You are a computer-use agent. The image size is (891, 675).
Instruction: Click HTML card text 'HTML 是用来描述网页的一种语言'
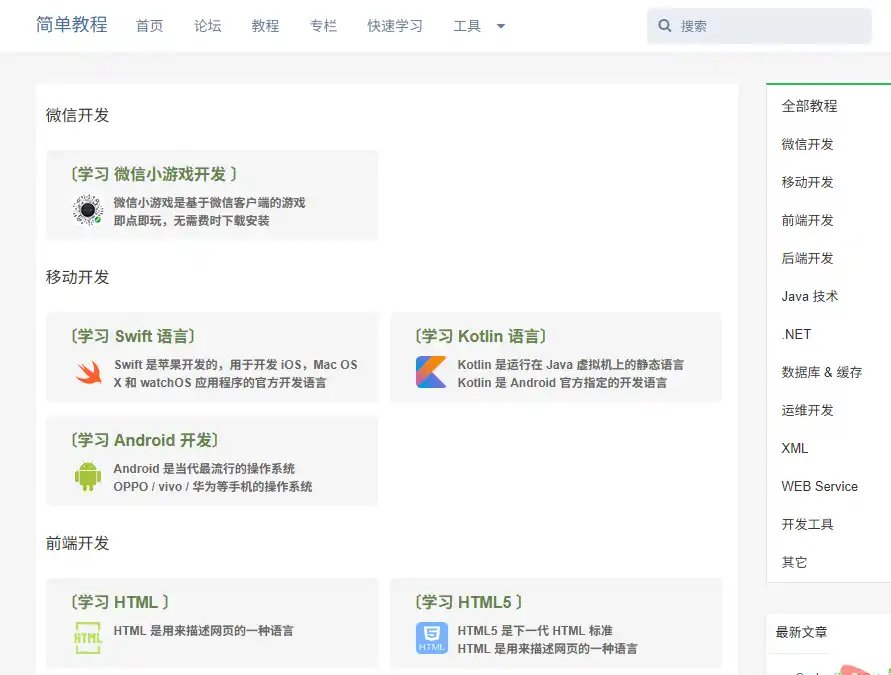pos(203,631)
